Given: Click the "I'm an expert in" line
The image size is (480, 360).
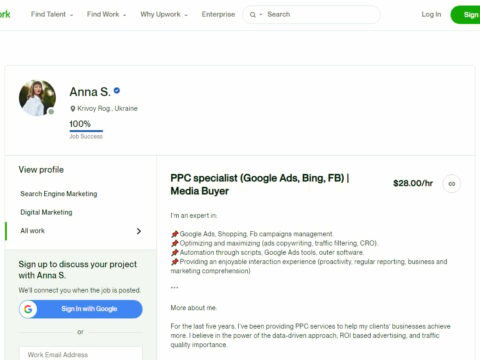Looking at the screenshot, I should 194,216.
